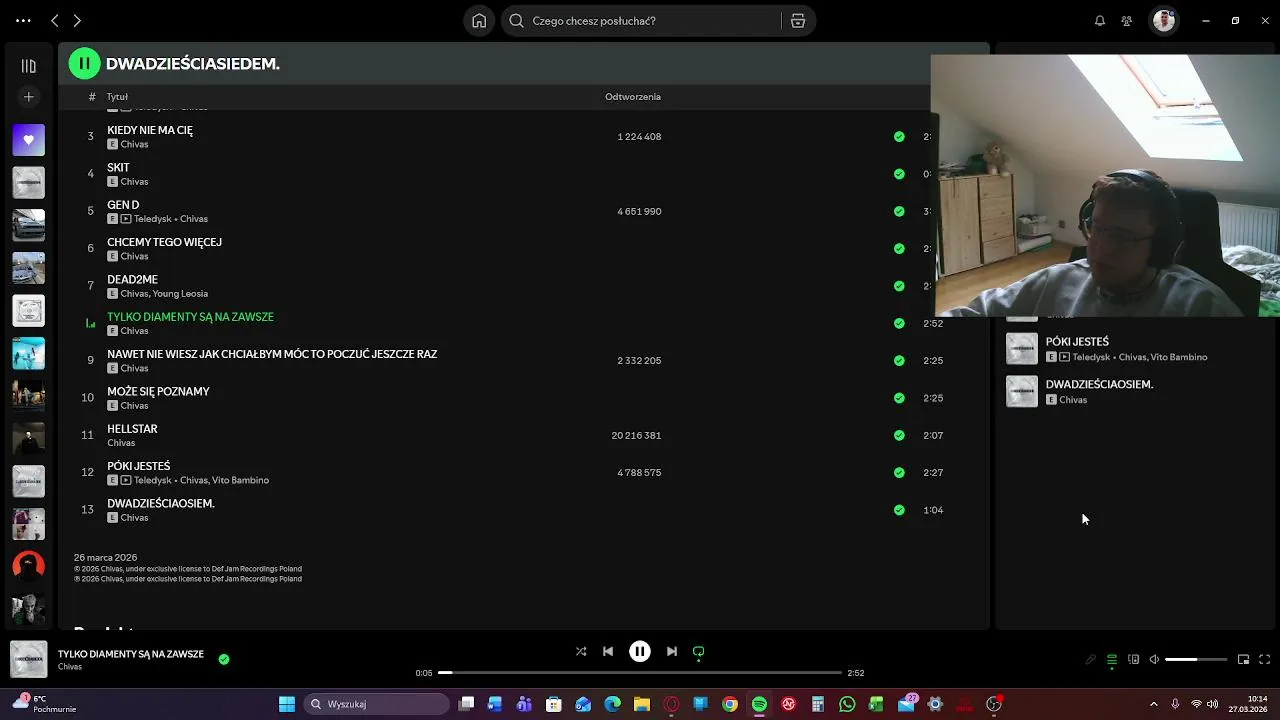
Task: Select track CHCEMY TEGO WIĘCEJ
Action: [x=164, y=242]
